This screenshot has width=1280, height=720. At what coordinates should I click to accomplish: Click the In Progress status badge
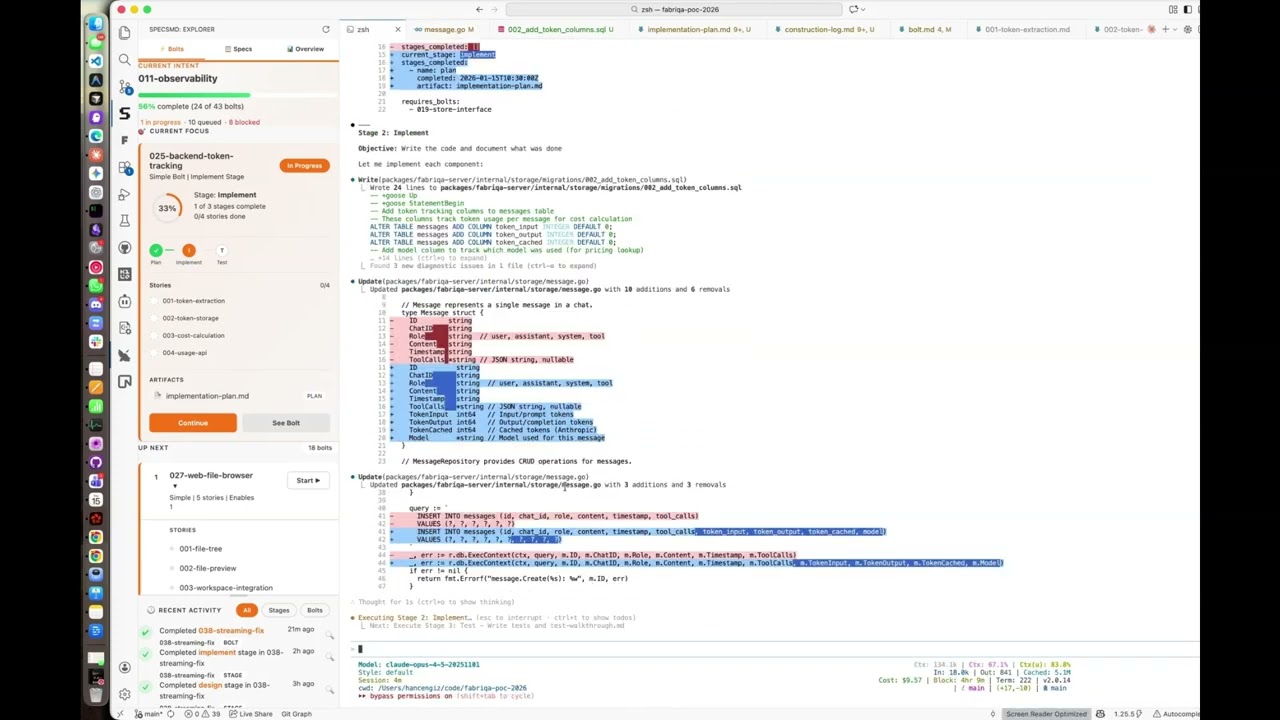(x=304, y=166)
